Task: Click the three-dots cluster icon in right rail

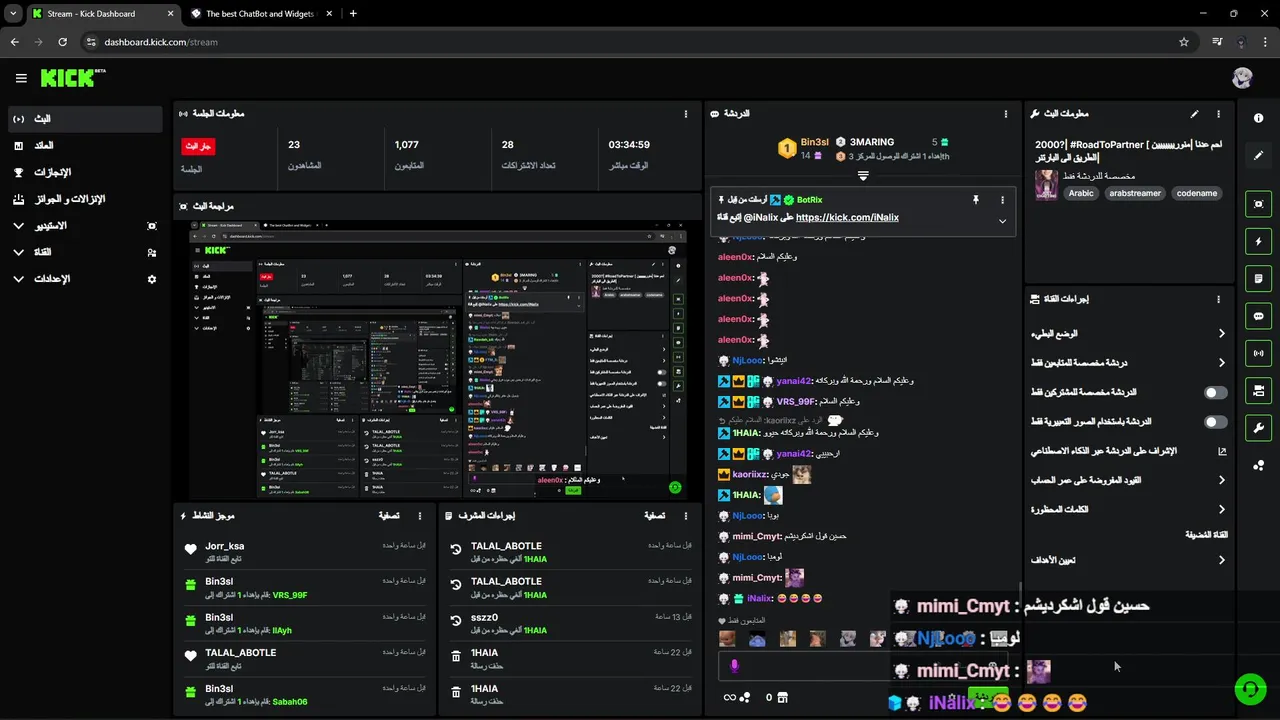Action: point(1258,465)
